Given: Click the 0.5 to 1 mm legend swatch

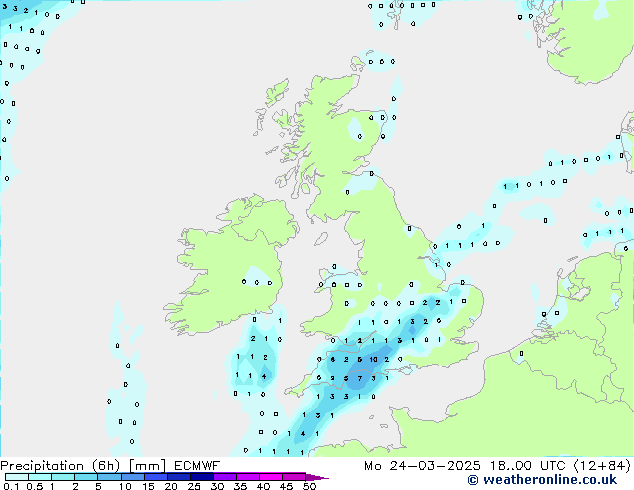Looking at the screenshot, I should (40, 477).
